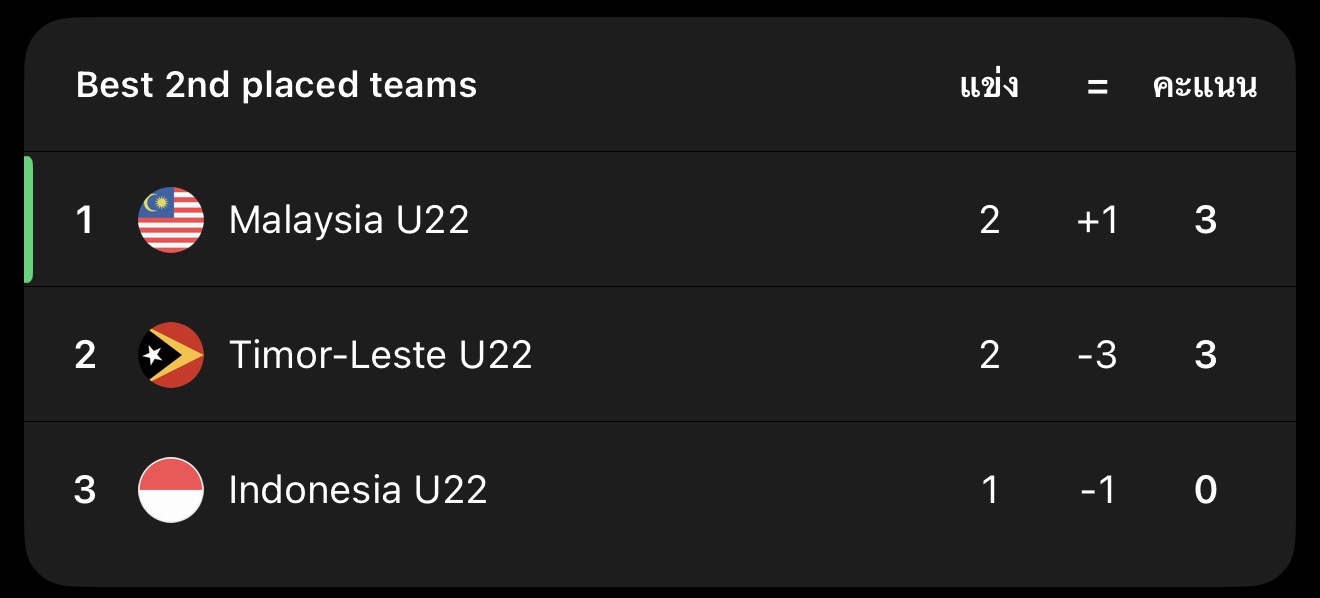Click Timor-Leste U22's -3 goal difference
The image size is (1320, 598).
click(x=1097, y=355)
